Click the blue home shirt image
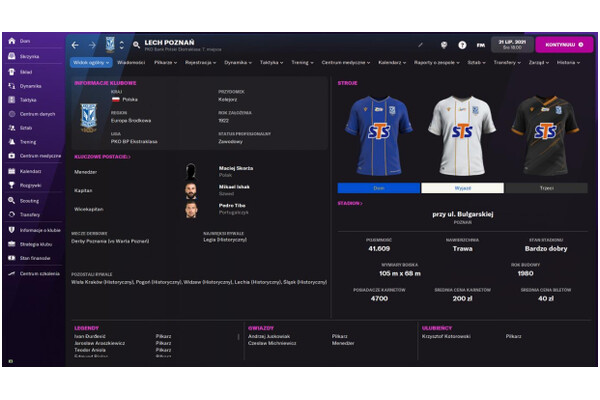The width and height of the screenshot is (600, 400). 379,136
